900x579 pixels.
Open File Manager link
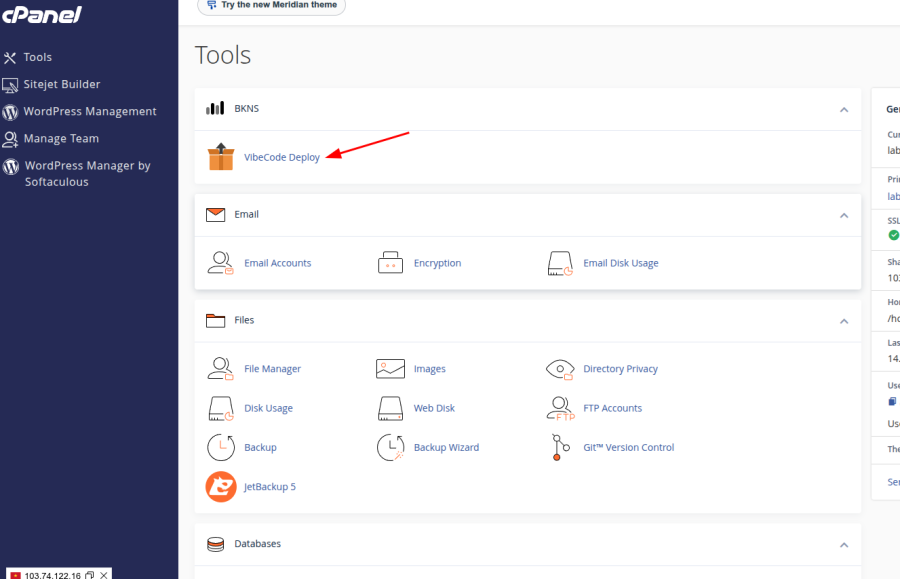(x=273, y=368)
